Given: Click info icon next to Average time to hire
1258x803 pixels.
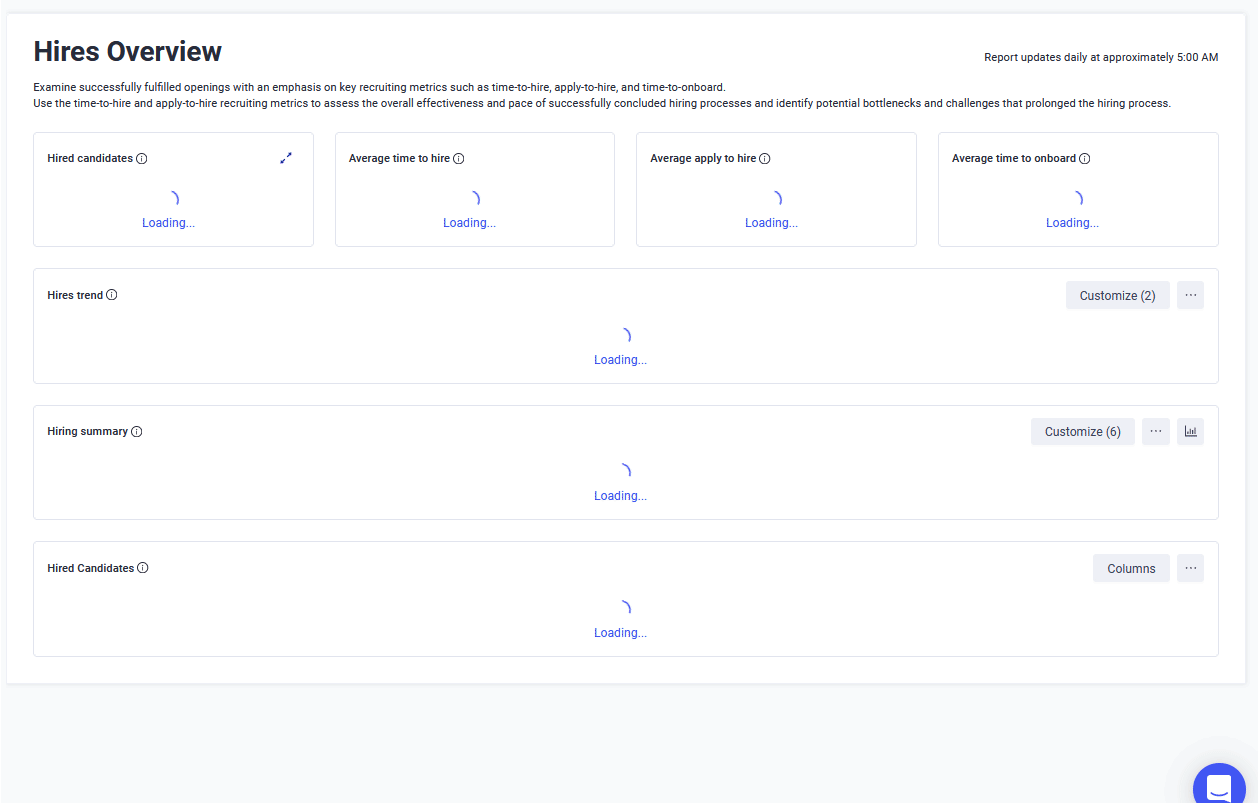Looking at the screenshot, I should [459, 159].
